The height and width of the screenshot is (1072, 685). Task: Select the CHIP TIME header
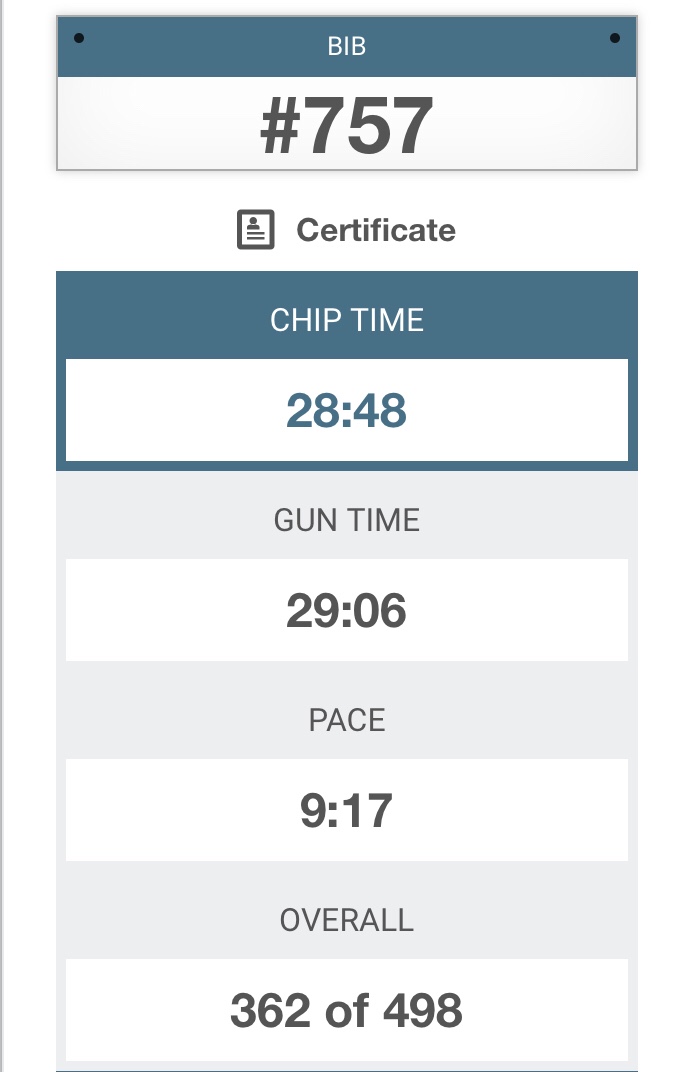(x=346, y=320)
